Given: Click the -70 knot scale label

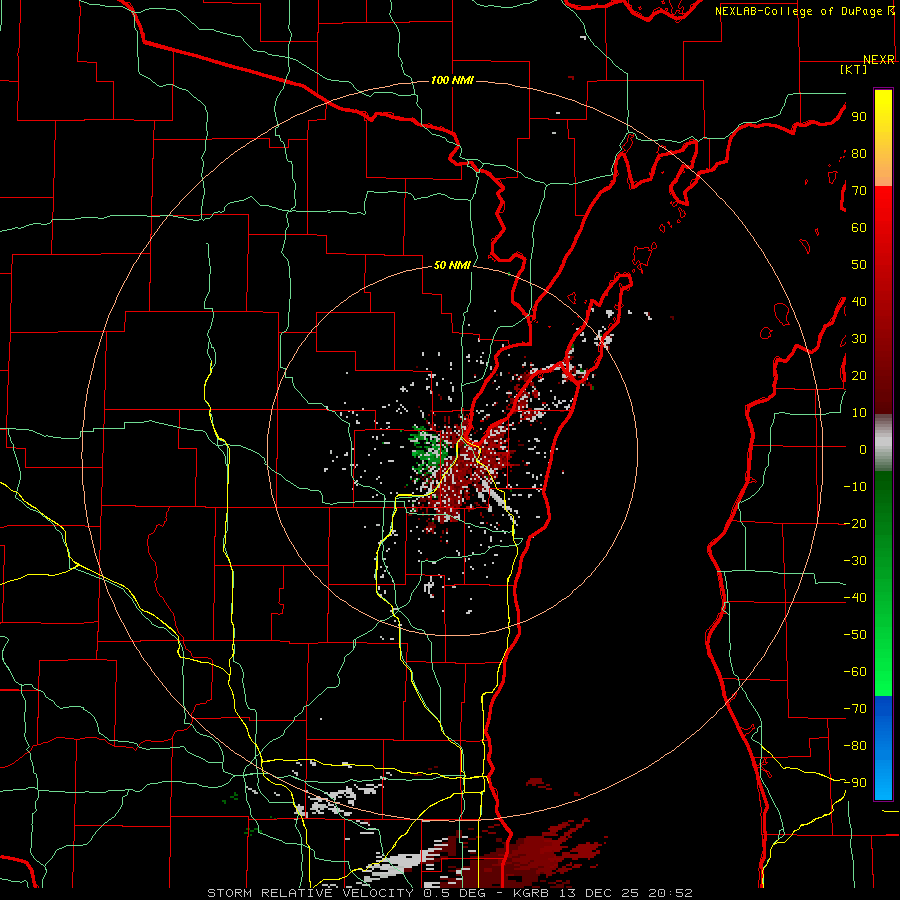Looking at the screenshot, I should pyautogui.click(x=855, y=708).
